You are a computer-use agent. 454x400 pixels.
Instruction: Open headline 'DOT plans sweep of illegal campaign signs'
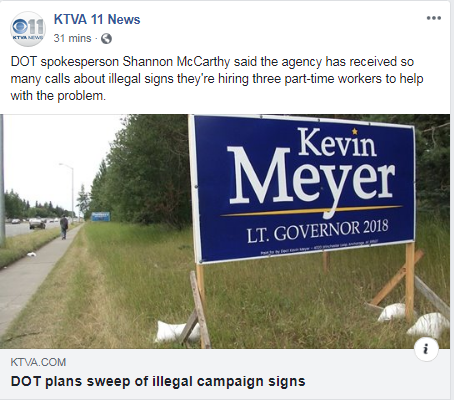158,381
